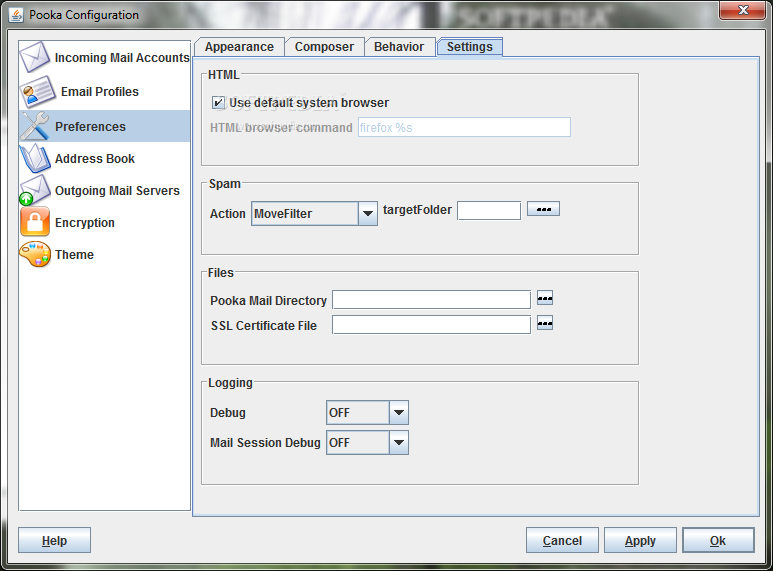
Task: Open the Encryption section
Action: pyautogui.click(x=105, y=222)
